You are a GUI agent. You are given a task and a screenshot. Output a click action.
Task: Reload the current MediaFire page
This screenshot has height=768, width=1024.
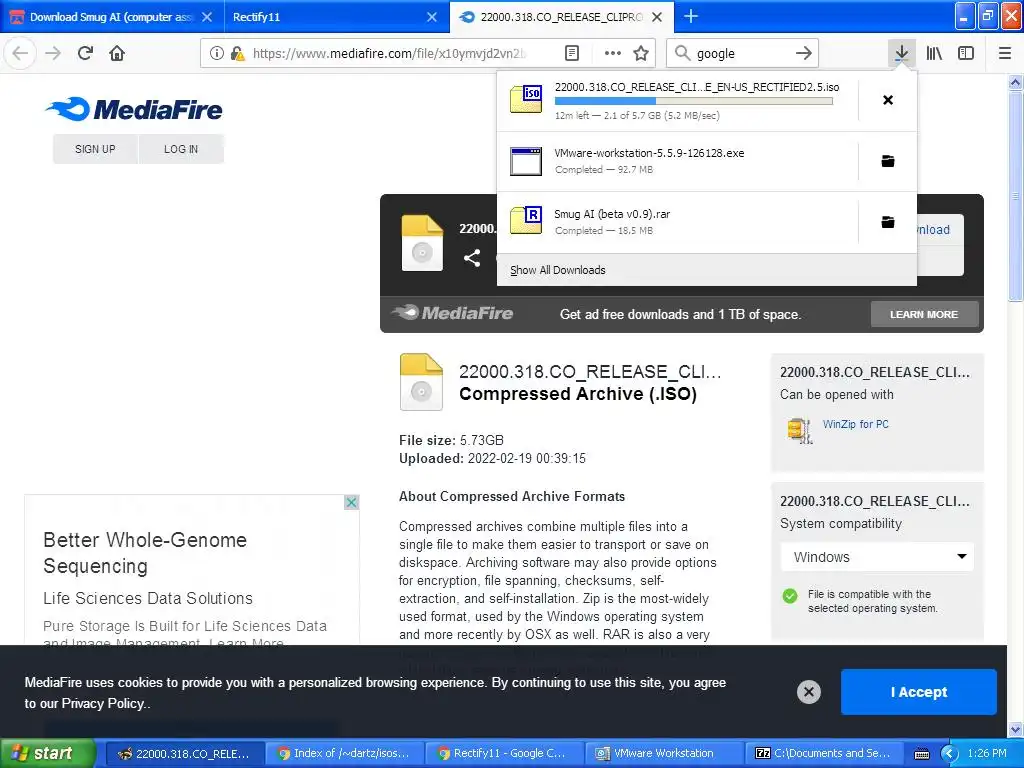(85, 53)
